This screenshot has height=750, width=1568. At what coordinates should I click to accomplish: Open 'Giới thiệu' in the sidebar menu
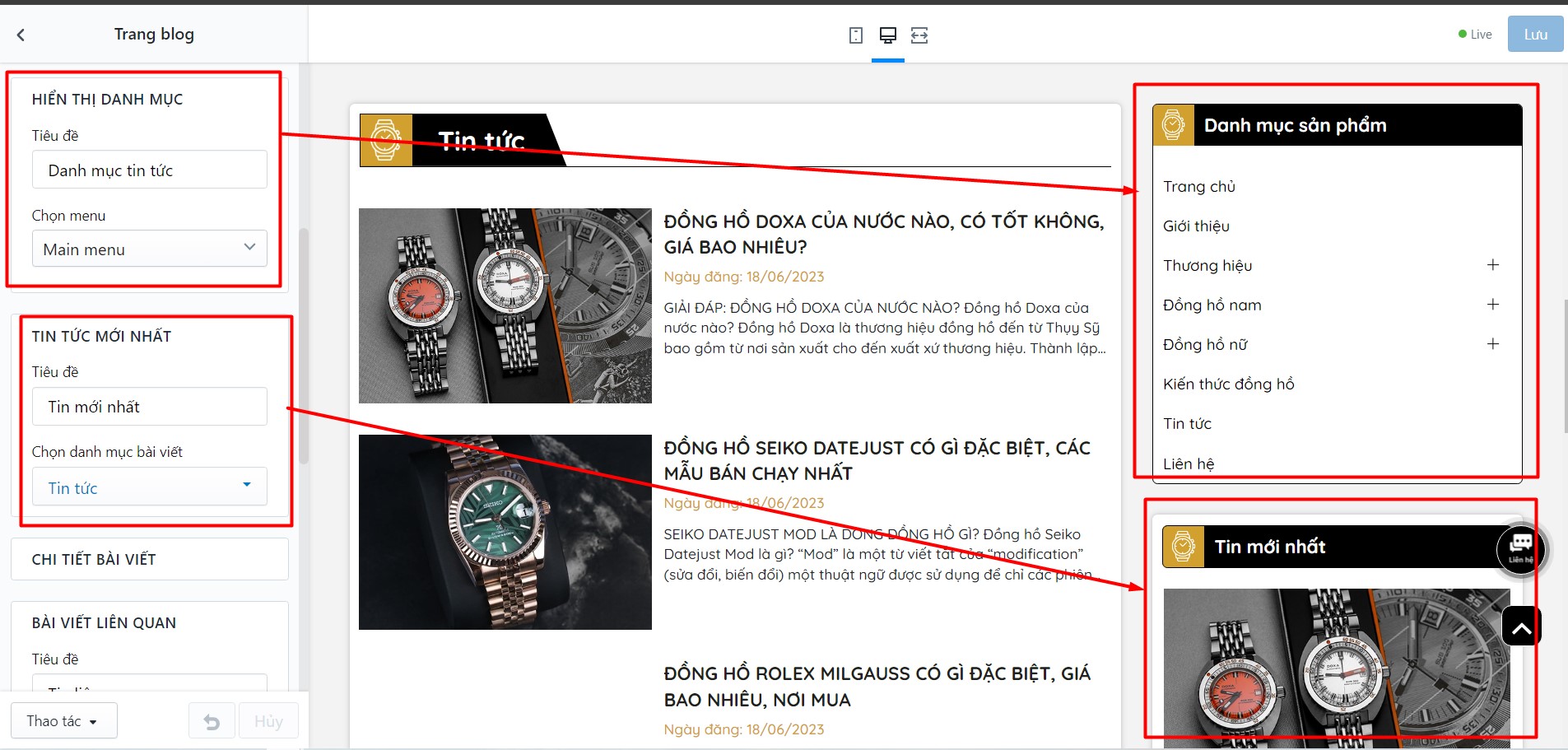point(1196,226)
